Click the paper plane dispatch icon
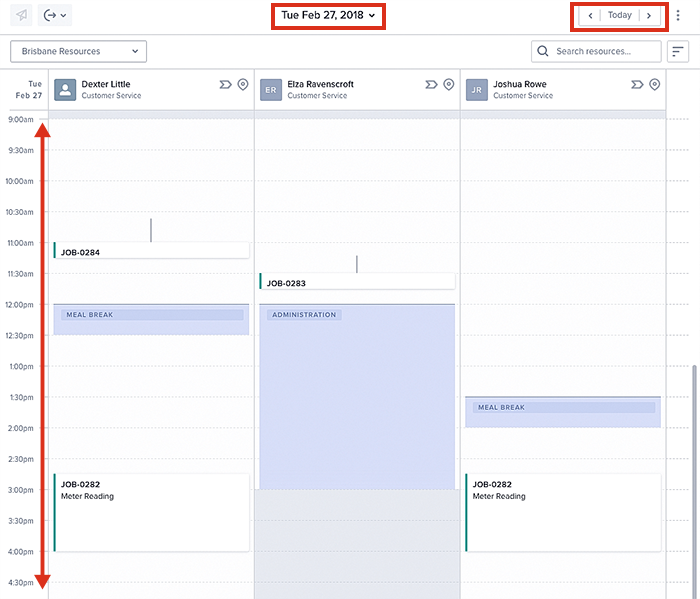700x599 pixels. 21,15
